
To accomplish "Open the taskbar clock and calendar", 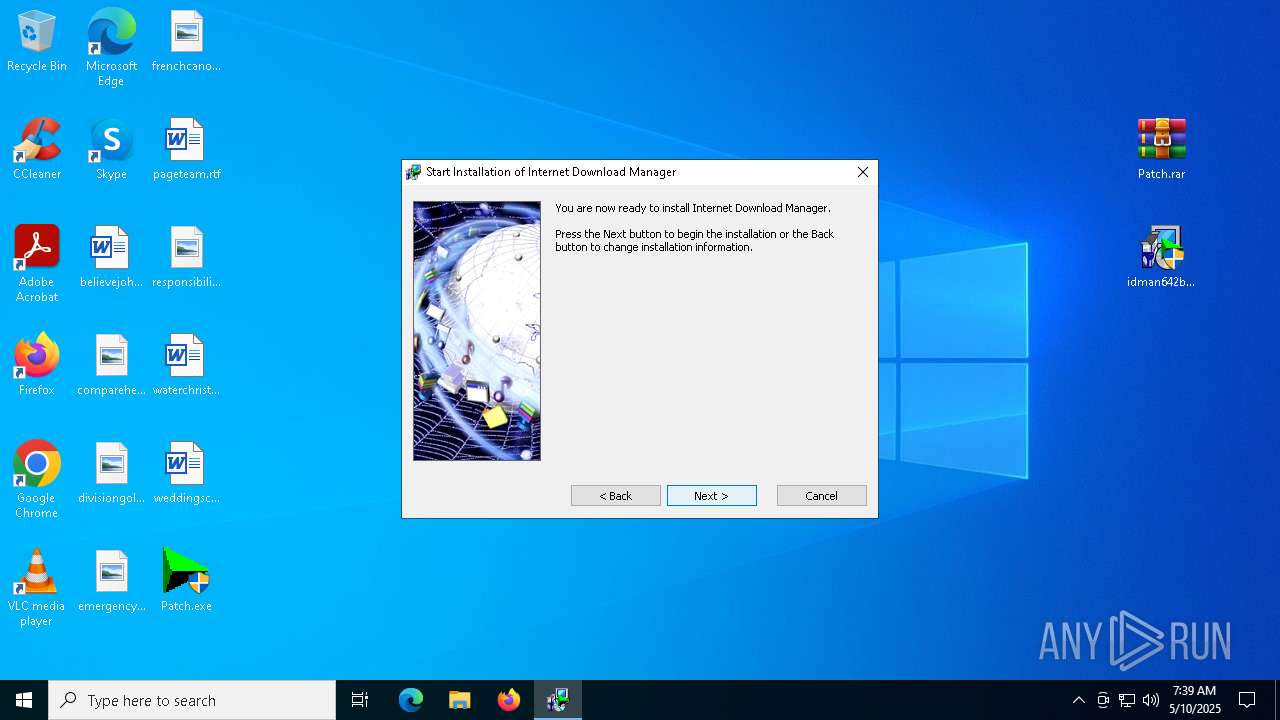I will [x=1195, y=700].
